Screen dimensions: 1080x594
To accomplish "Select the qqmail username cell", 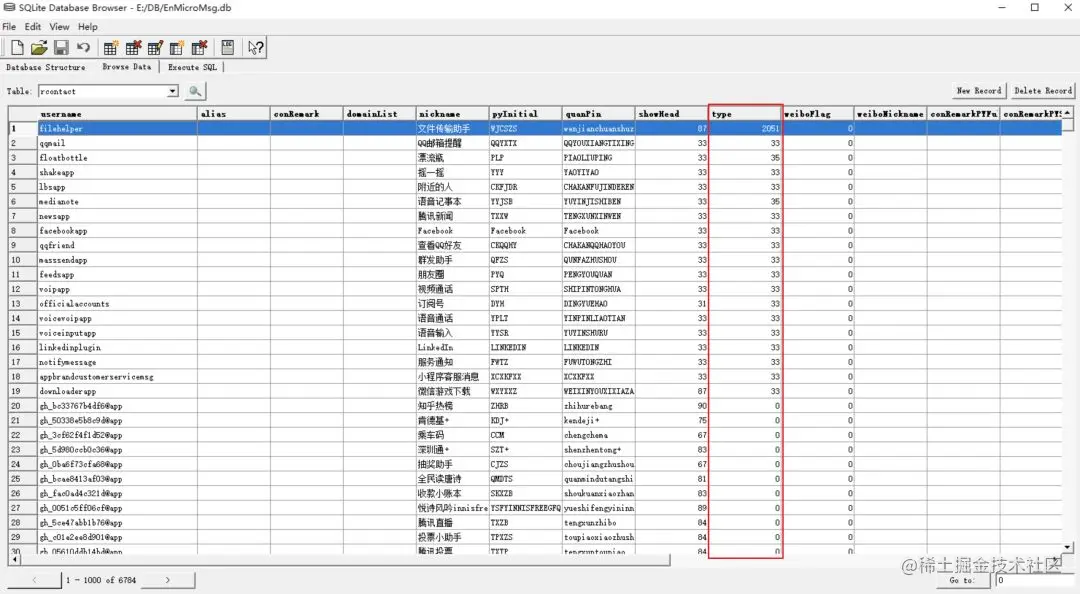I will coord(117,143).
